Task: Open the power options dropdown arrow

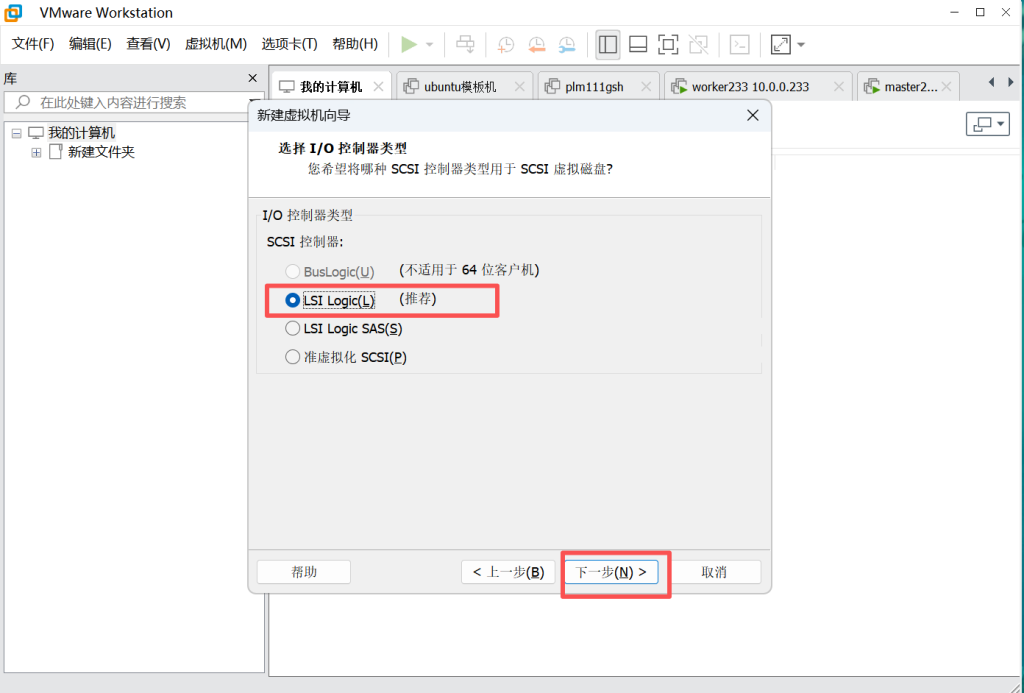Action: 430,45
